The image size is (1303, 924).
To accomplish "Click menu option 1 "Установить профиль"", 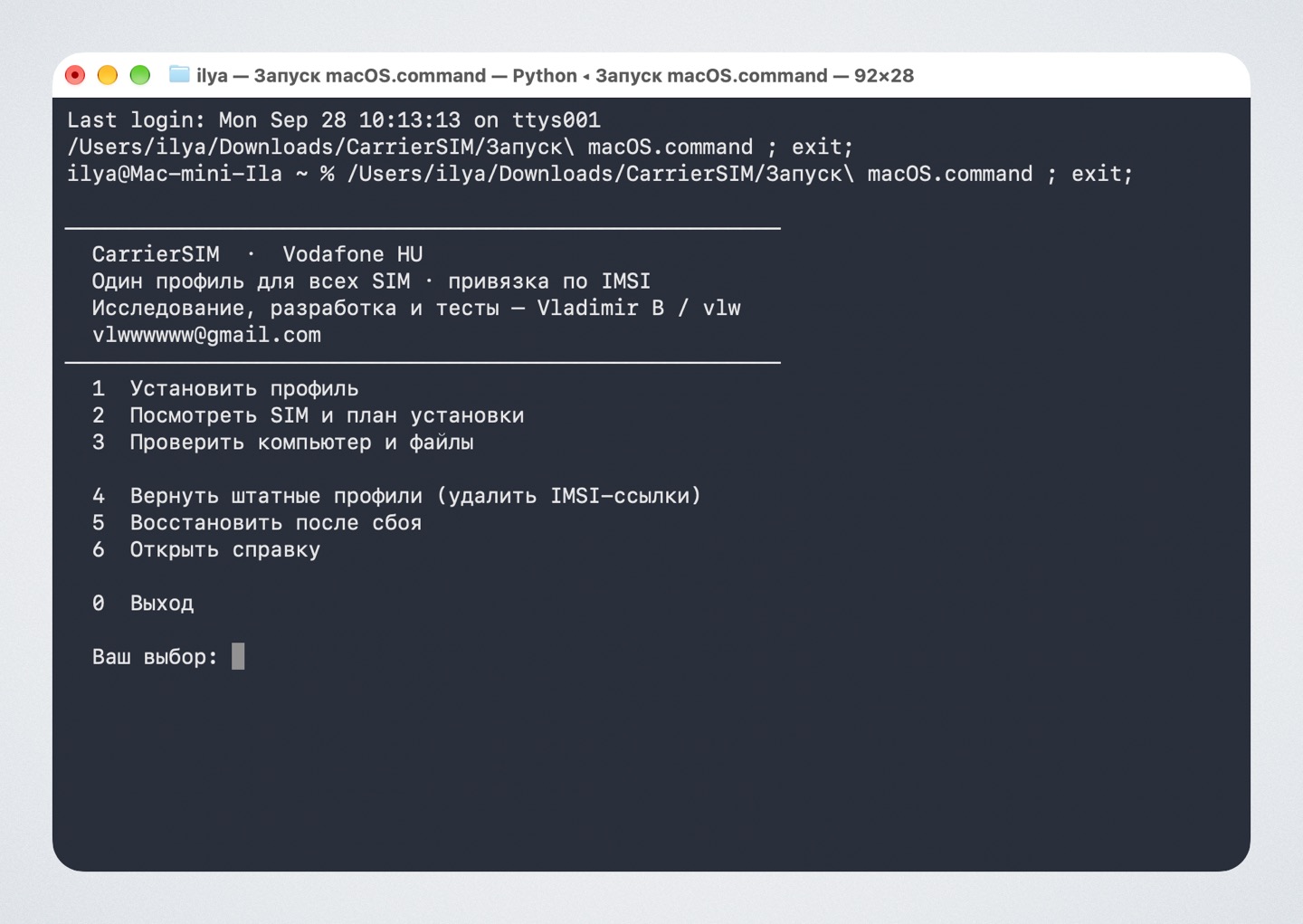I will pos(225,389).
